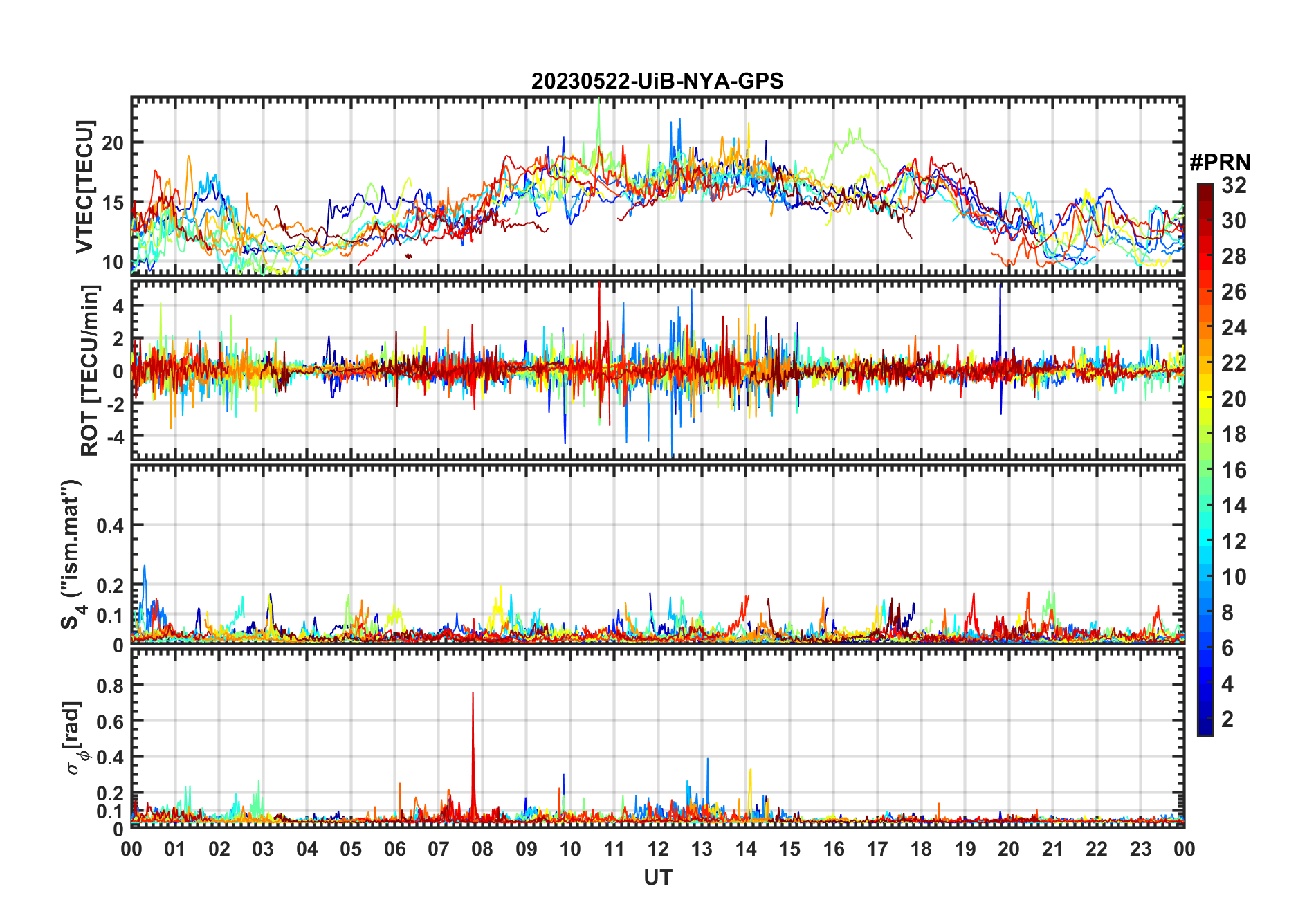Viewport: 1316px width, 920px height.
Task: Click the S4 ("ism.mat") y-axis label
Action: [x=72, y=554]
